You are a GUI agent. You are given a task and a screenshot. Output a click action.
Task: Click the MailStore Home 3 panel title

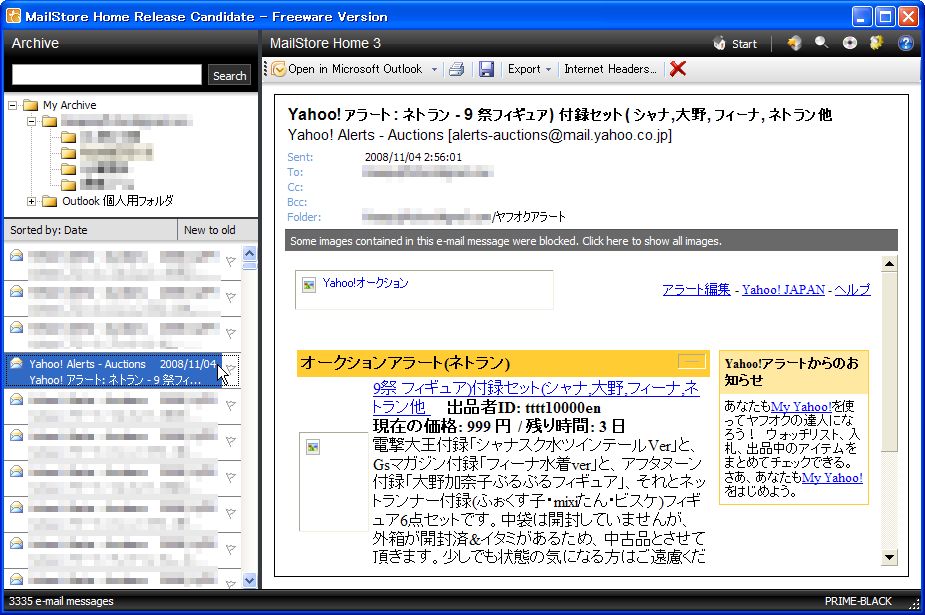325,43
